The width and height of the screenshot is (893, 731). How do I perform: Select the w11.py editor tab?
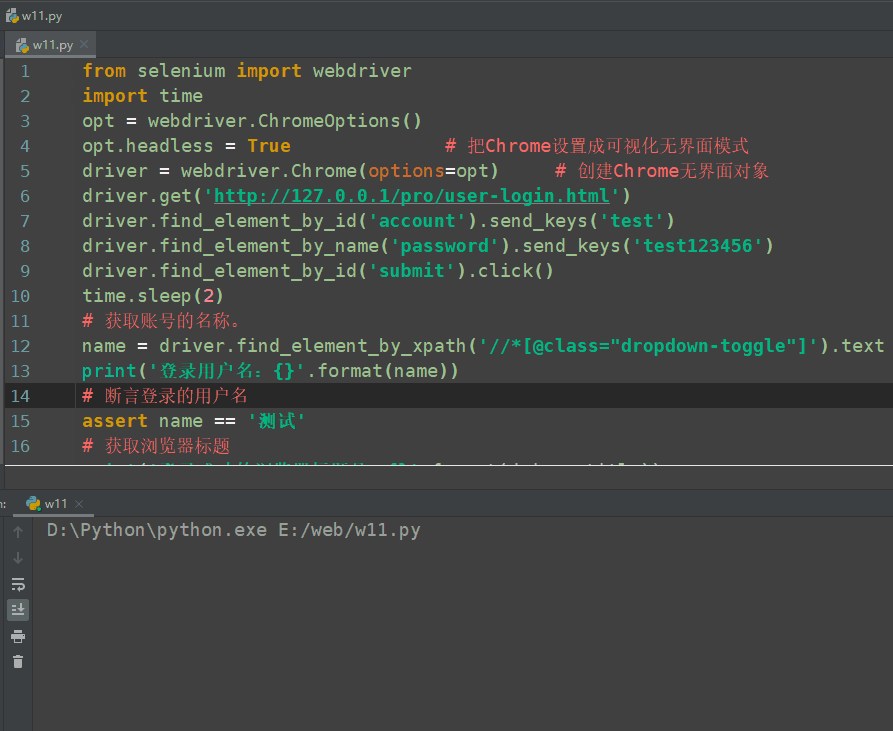pos(50,44)
